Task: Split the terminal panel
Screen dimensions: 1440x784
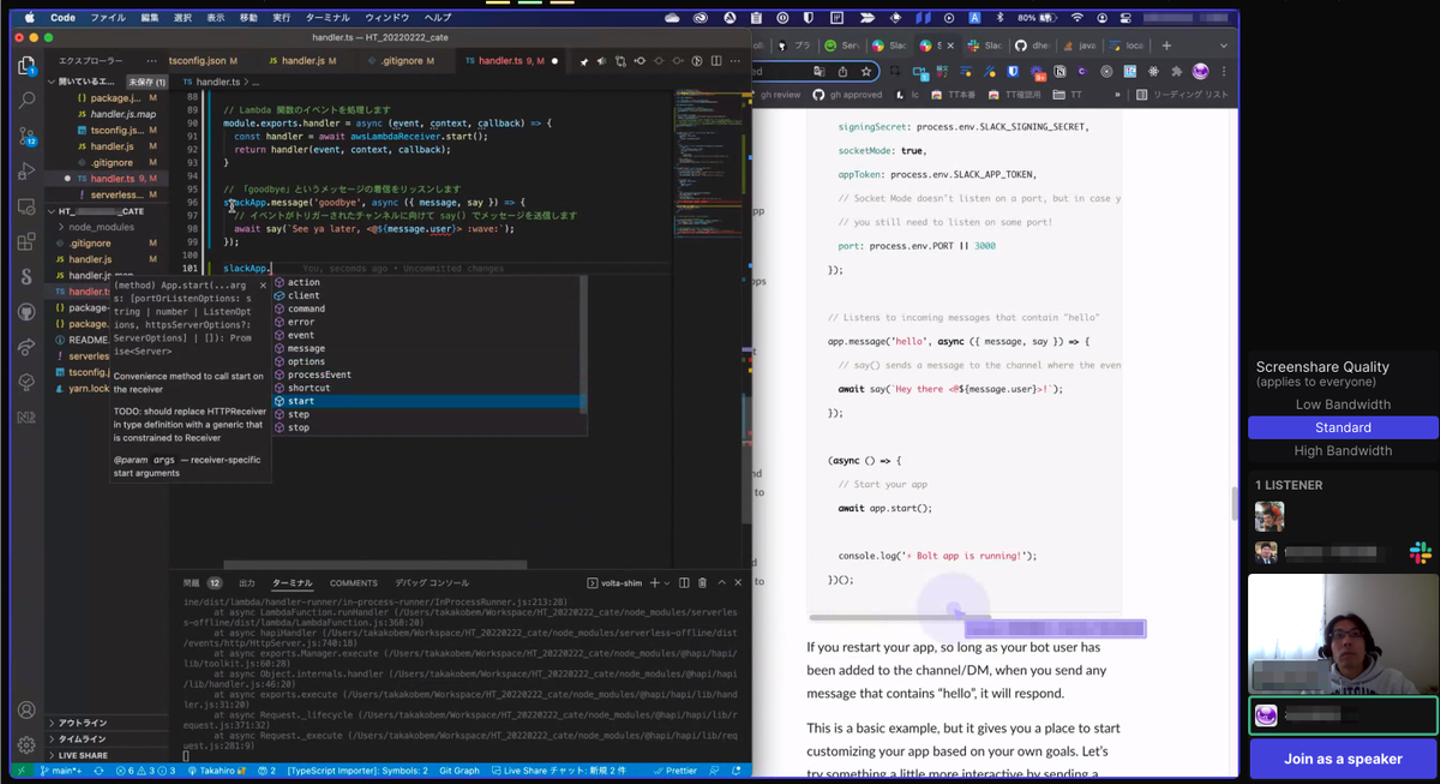Action: coord(684,583)
